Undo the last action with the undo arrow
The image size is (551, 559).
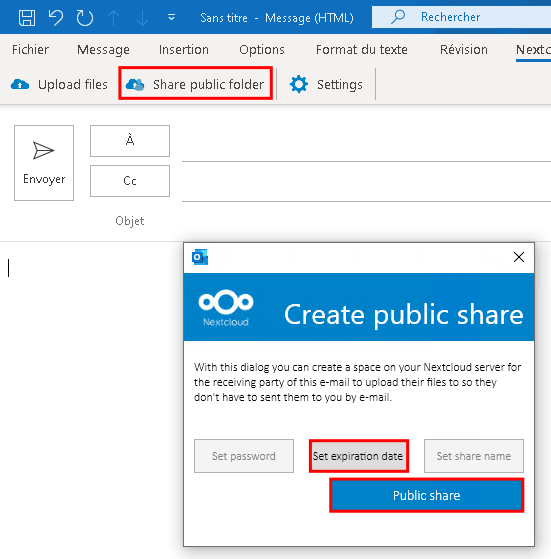pos(56,17)
